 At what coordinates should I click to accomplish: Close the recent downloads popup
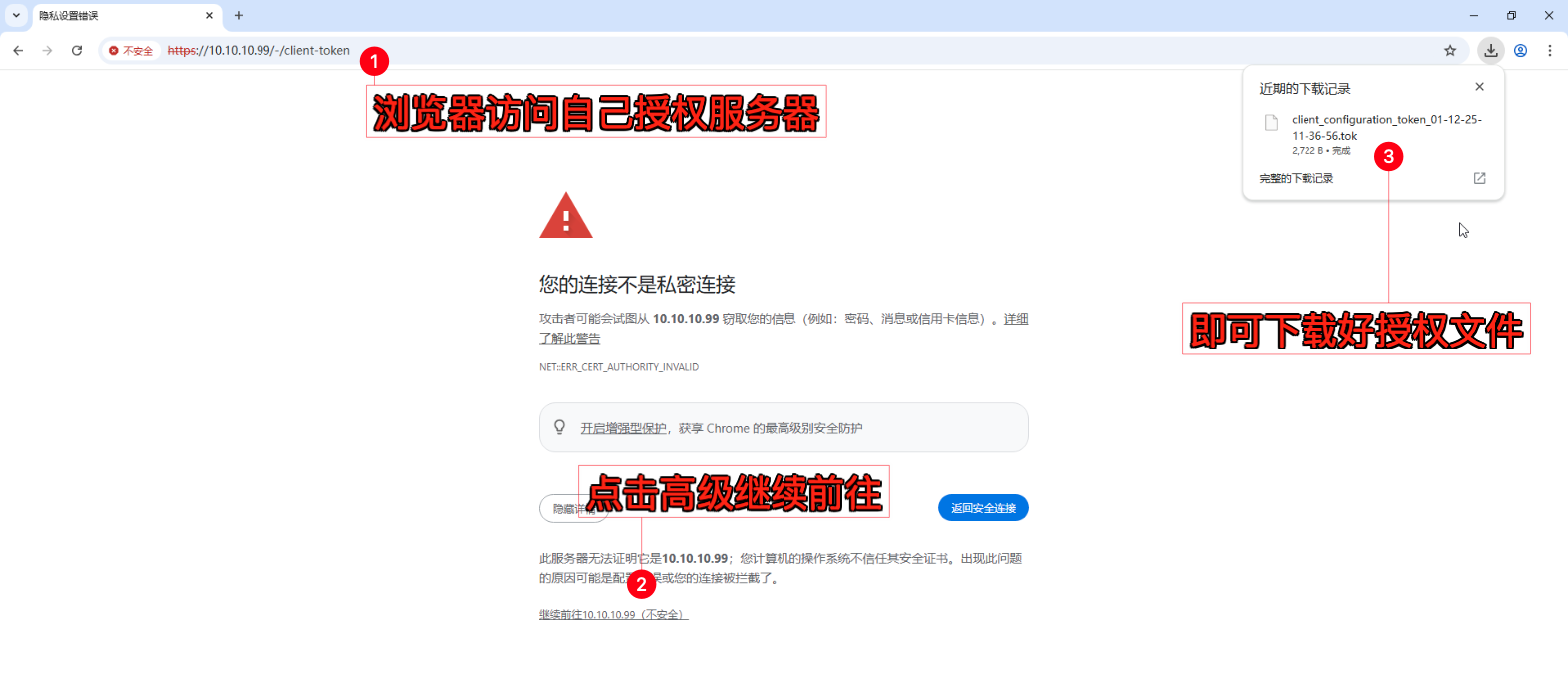click(x=1479, y=87)
